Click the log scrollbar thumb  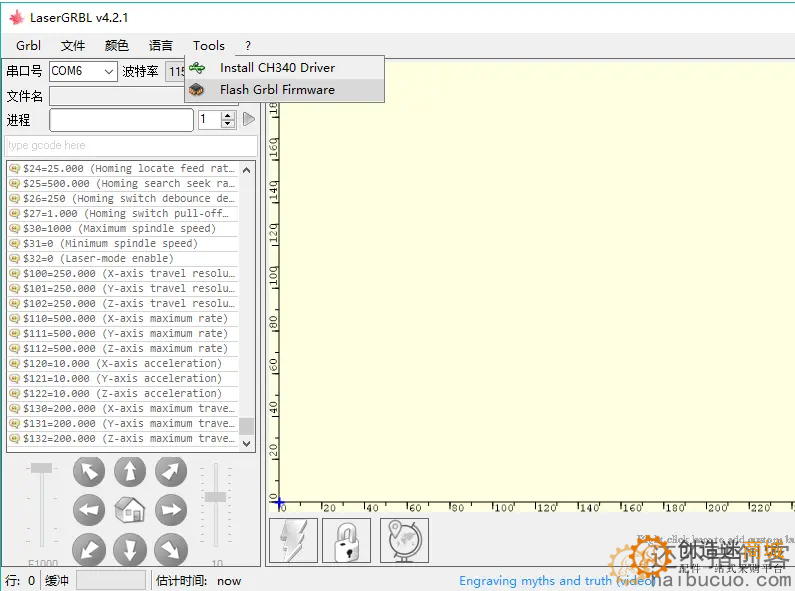(246, 426)
